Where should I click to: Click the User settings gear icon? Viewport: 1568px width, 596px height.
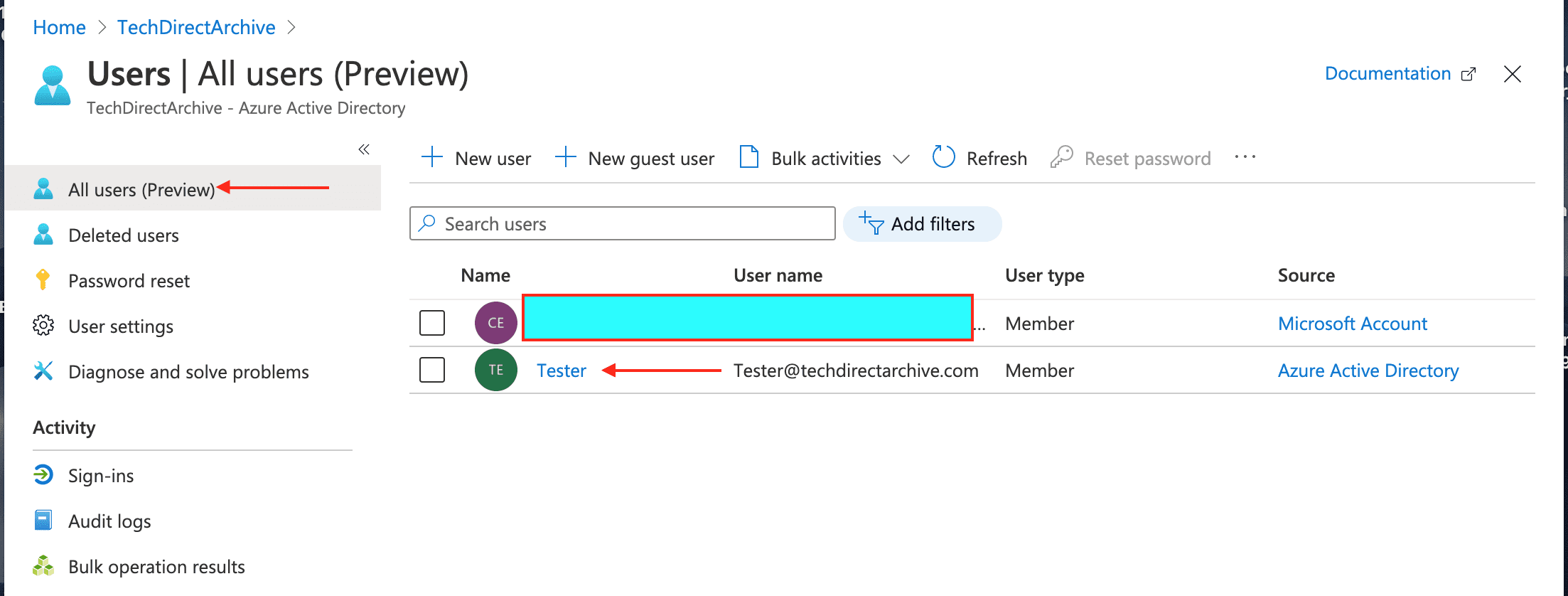tap(43, 326)
